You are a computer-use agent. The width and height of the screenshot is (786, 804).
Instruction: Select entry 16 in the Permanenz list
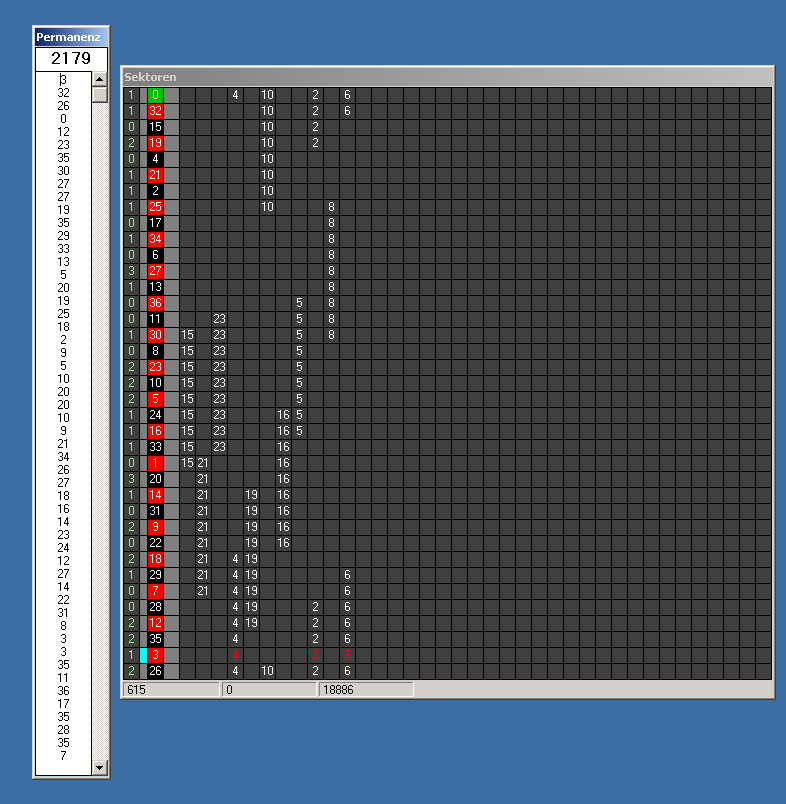63,509
